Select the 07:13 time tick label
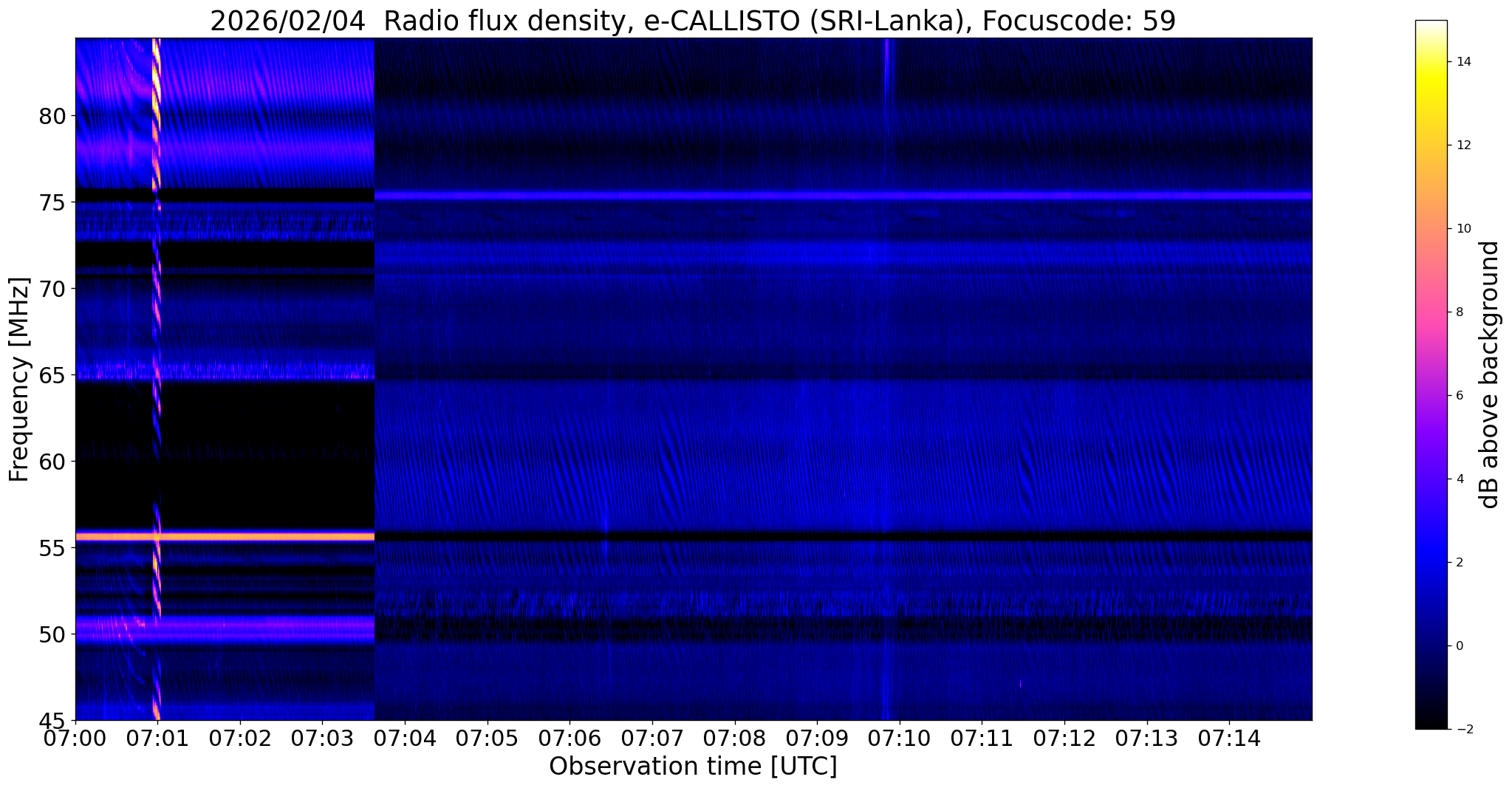 click(1147, 738)
